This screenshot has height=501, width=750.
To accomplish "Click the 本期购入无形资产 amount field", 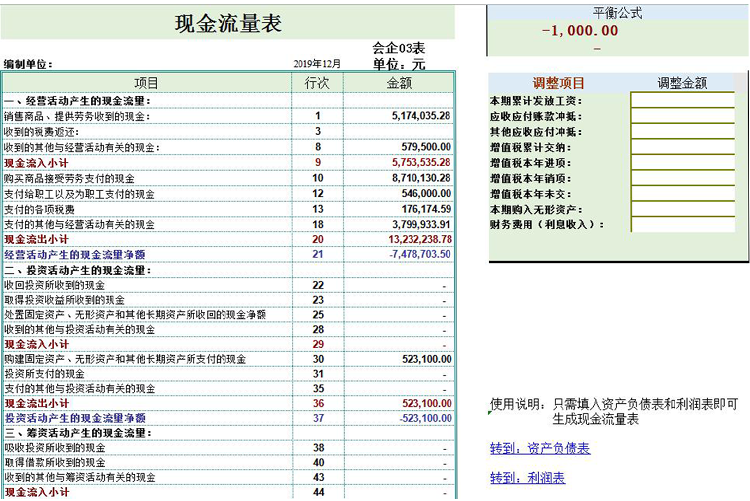I will coord(683,209).
